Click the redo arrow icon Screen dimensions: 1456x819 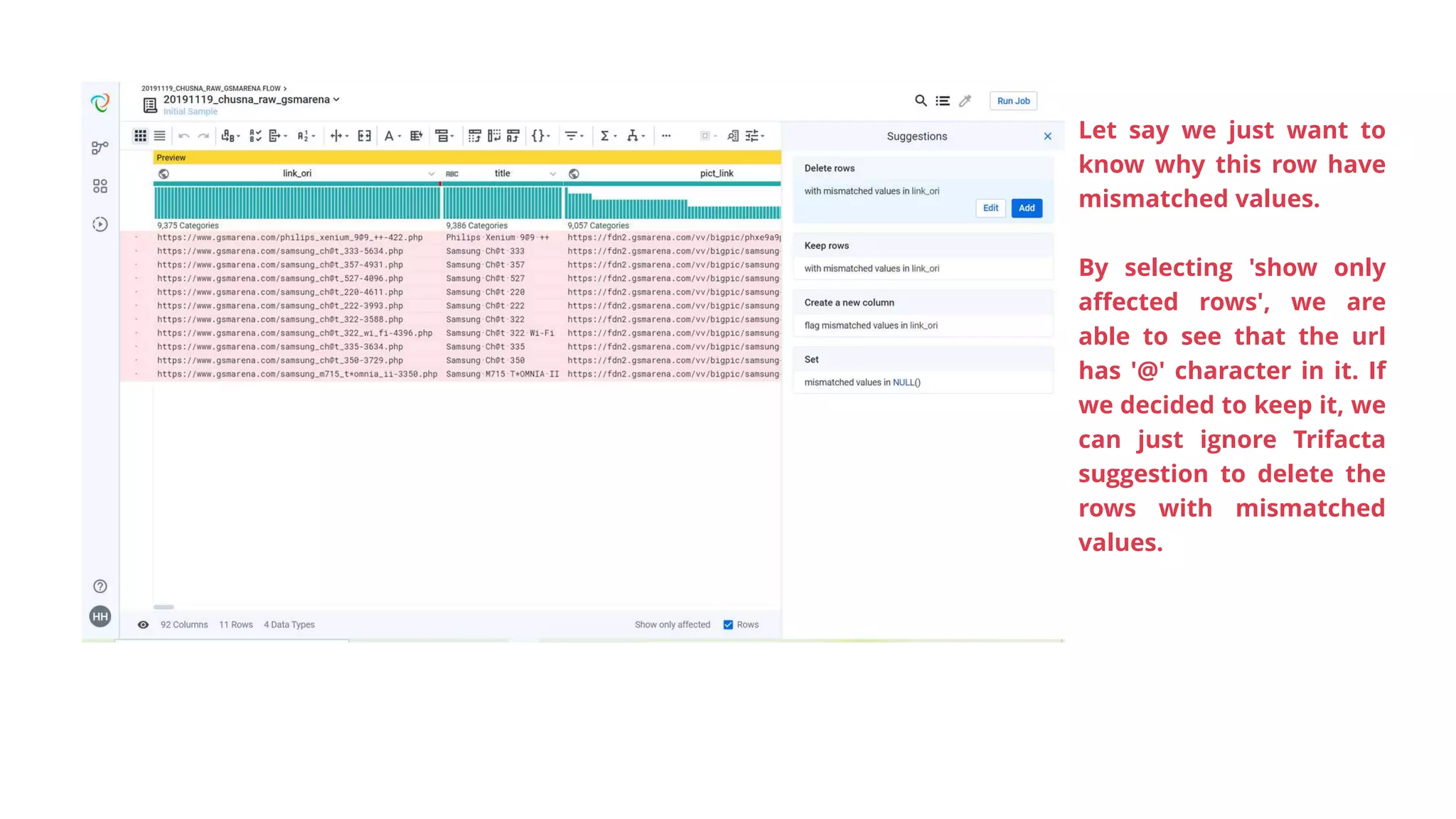[x=203, y=136]
